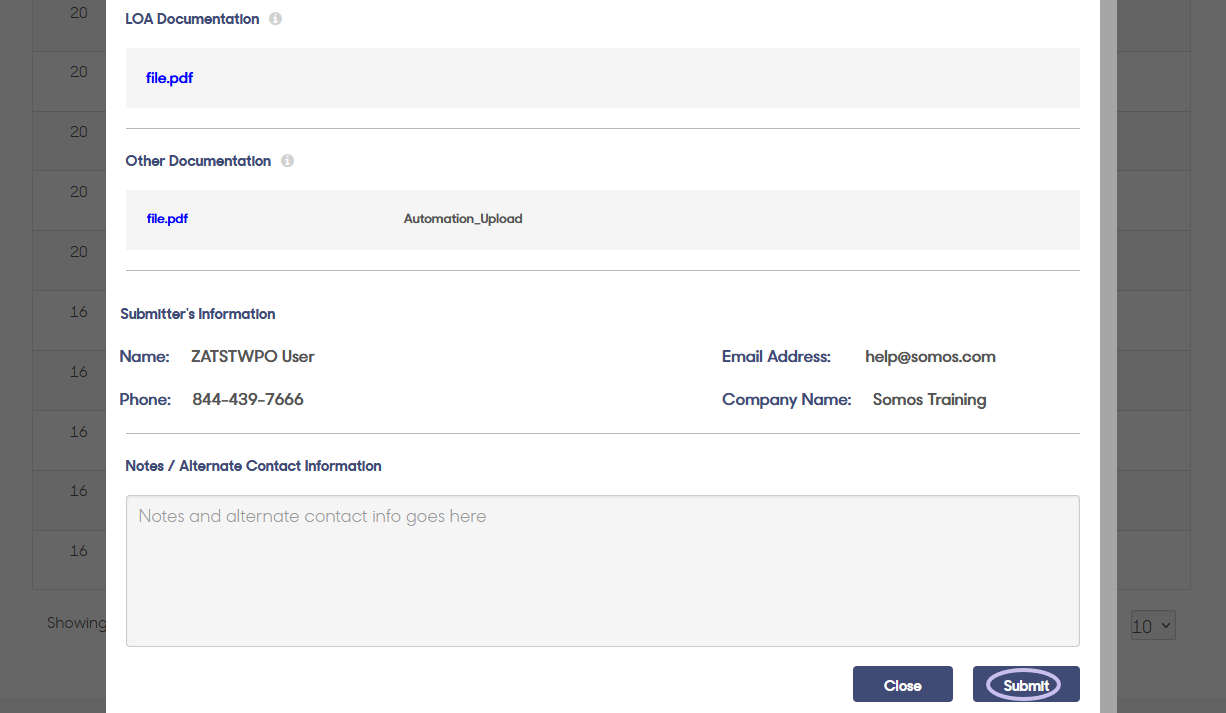Click inside the Notes textarea
Image resolution: width=1226 pixels, height=713 pixels.
(601, 570)
